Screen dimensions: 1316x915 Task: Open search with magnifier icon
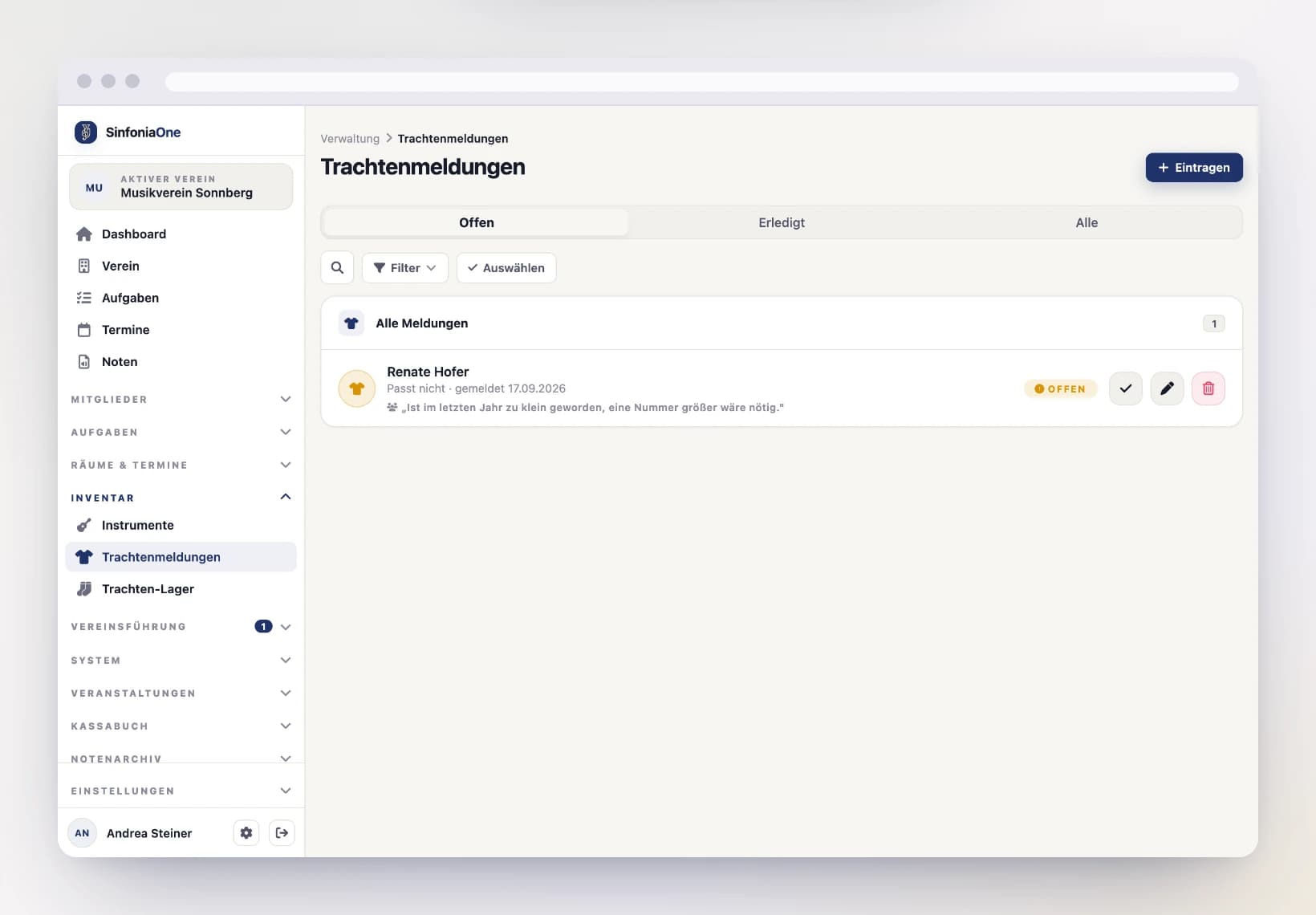click(338, 268)
